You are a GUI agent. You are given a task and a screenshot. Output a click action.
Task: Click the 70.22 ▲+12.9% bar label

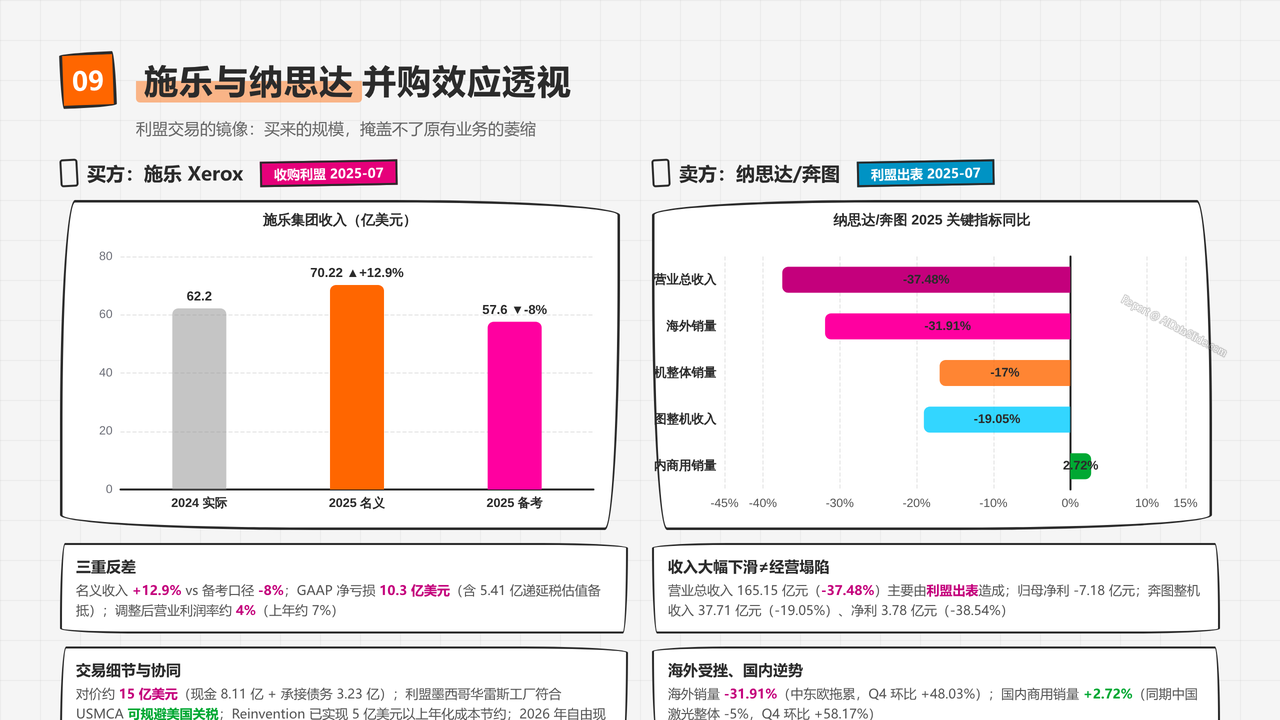click(357, 272)
